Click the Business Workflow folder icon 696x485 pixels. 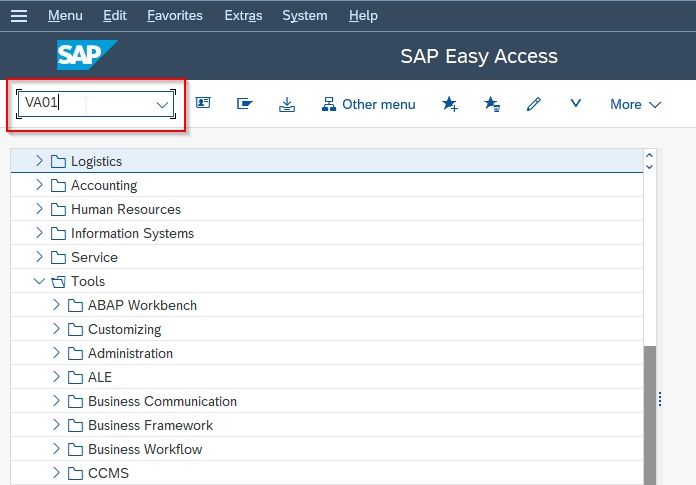pyautogui.click(x=75, y=450)
